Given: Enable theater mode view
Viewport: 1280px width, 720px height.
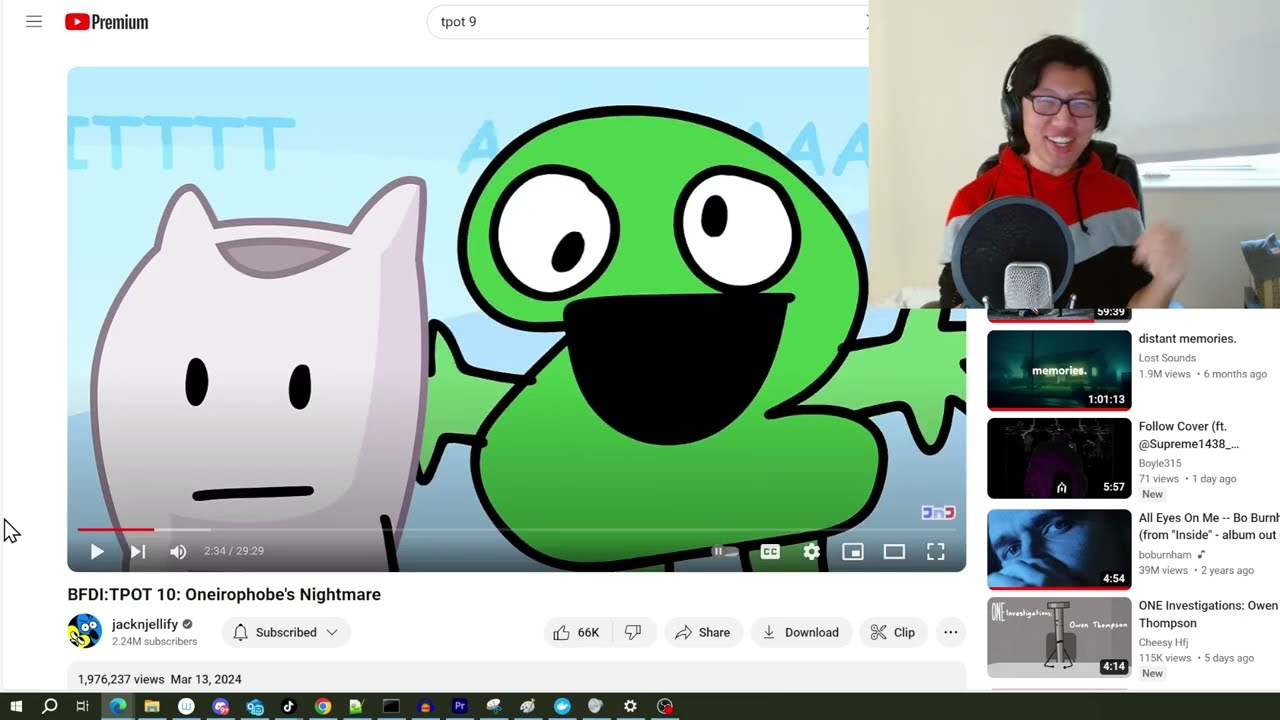Looking at the screenshot, I should (x=894, y=551).
